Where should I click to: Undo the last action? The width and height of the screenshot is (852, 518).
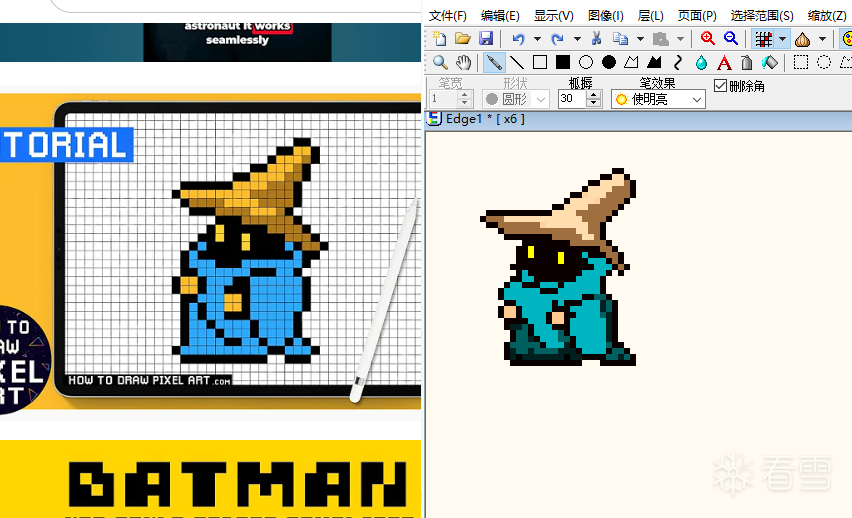click(x=518, y=39)
